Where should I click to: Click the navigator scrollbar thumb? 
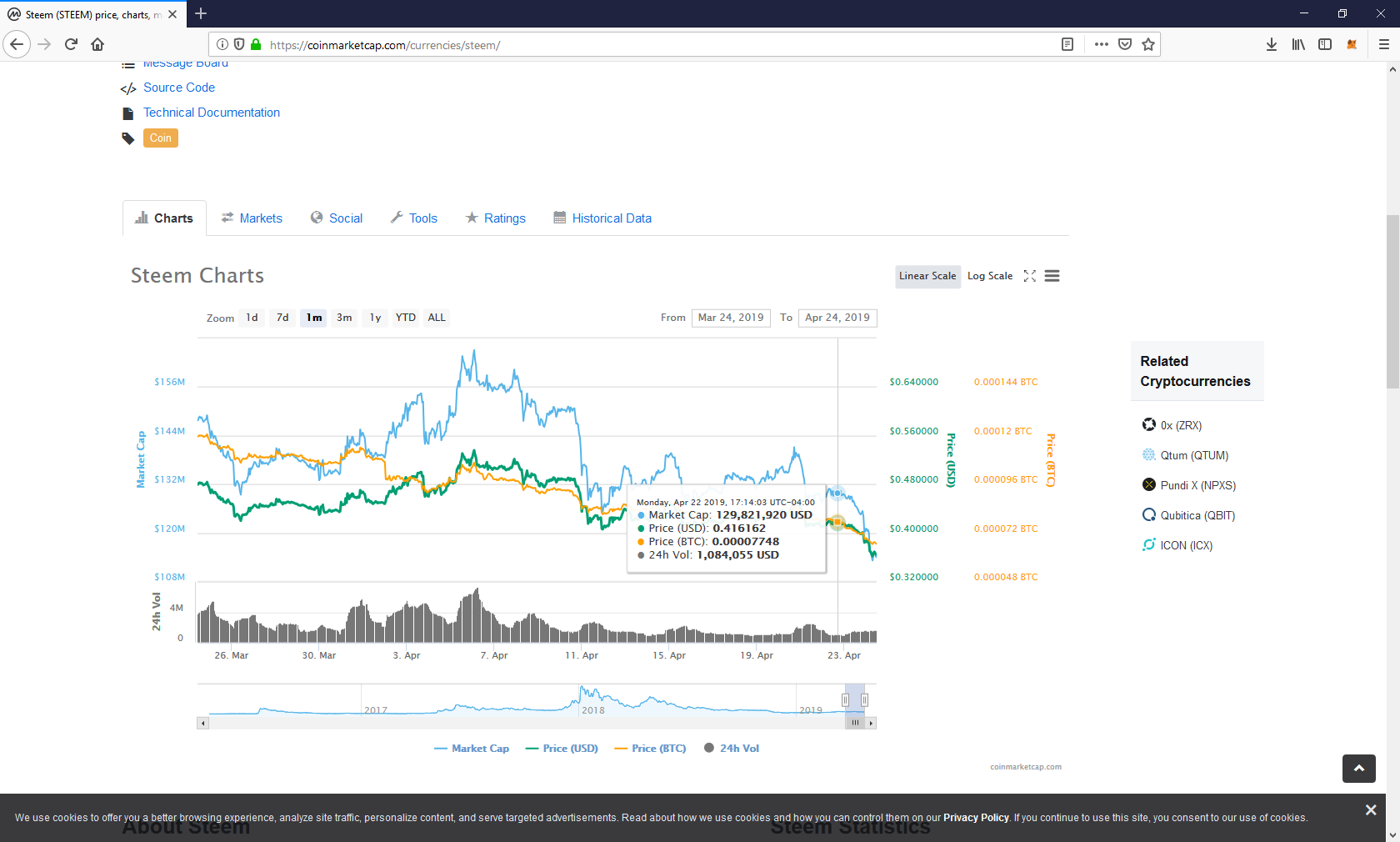tap(855, 723)
